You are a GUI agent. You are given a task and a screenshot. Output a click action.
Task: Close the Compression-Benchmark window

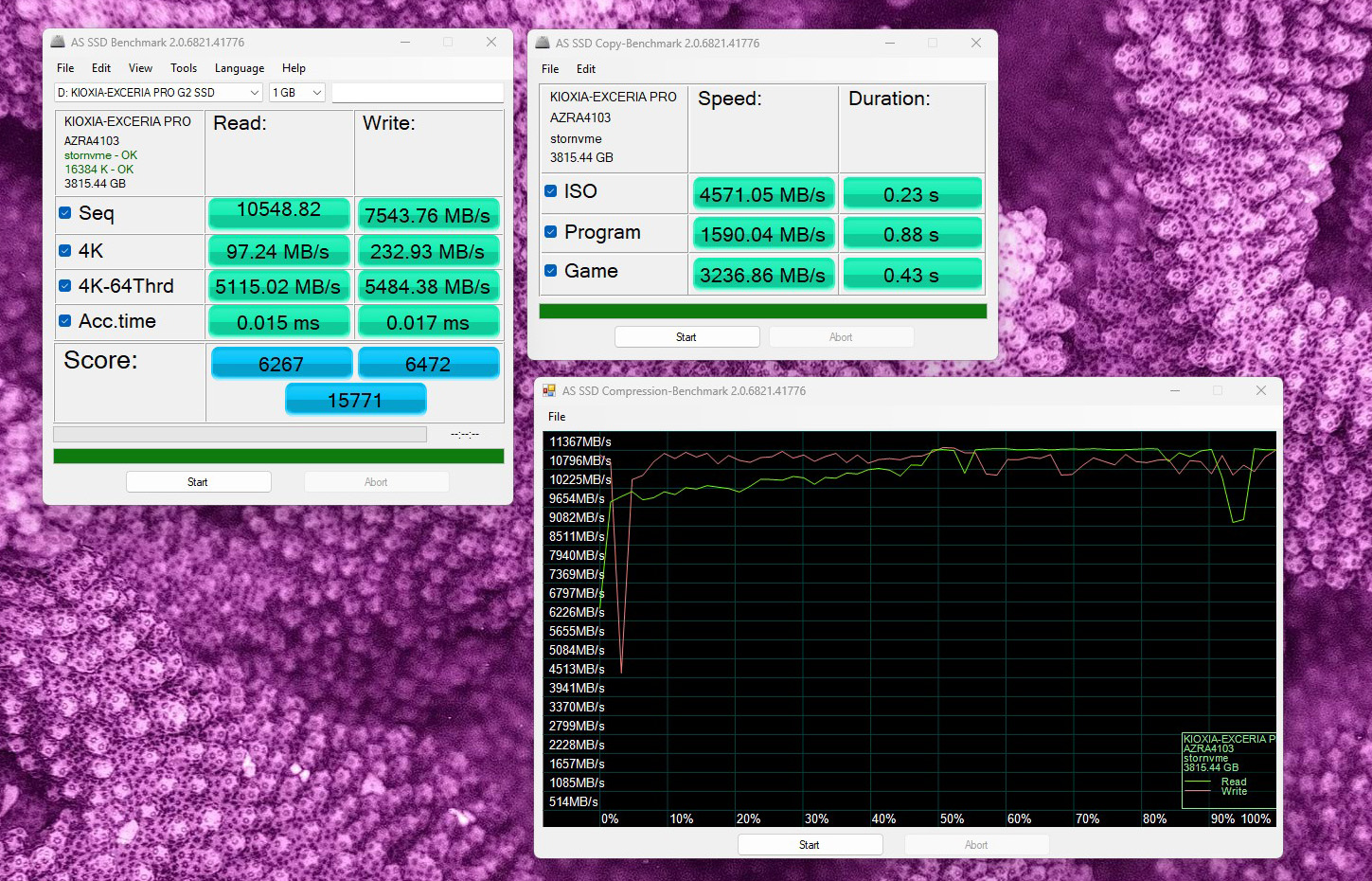1260,391
